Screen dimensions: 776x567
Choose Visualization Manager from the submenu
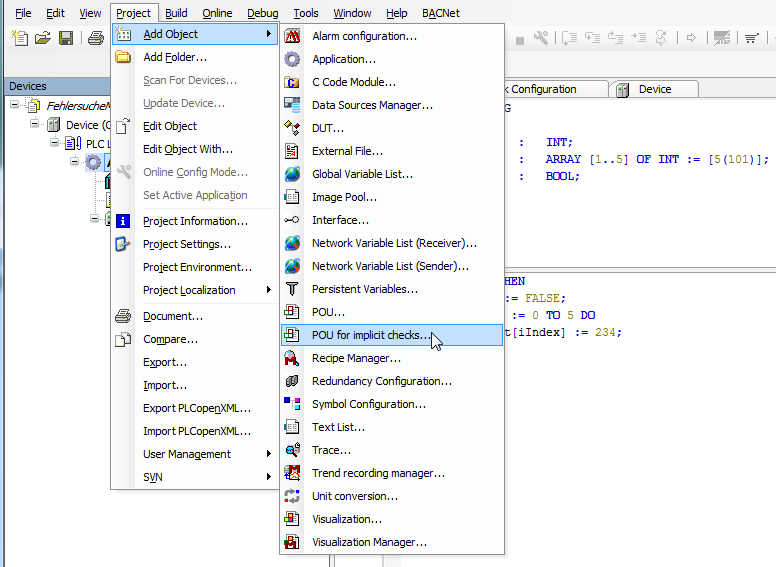pos(369,542)
